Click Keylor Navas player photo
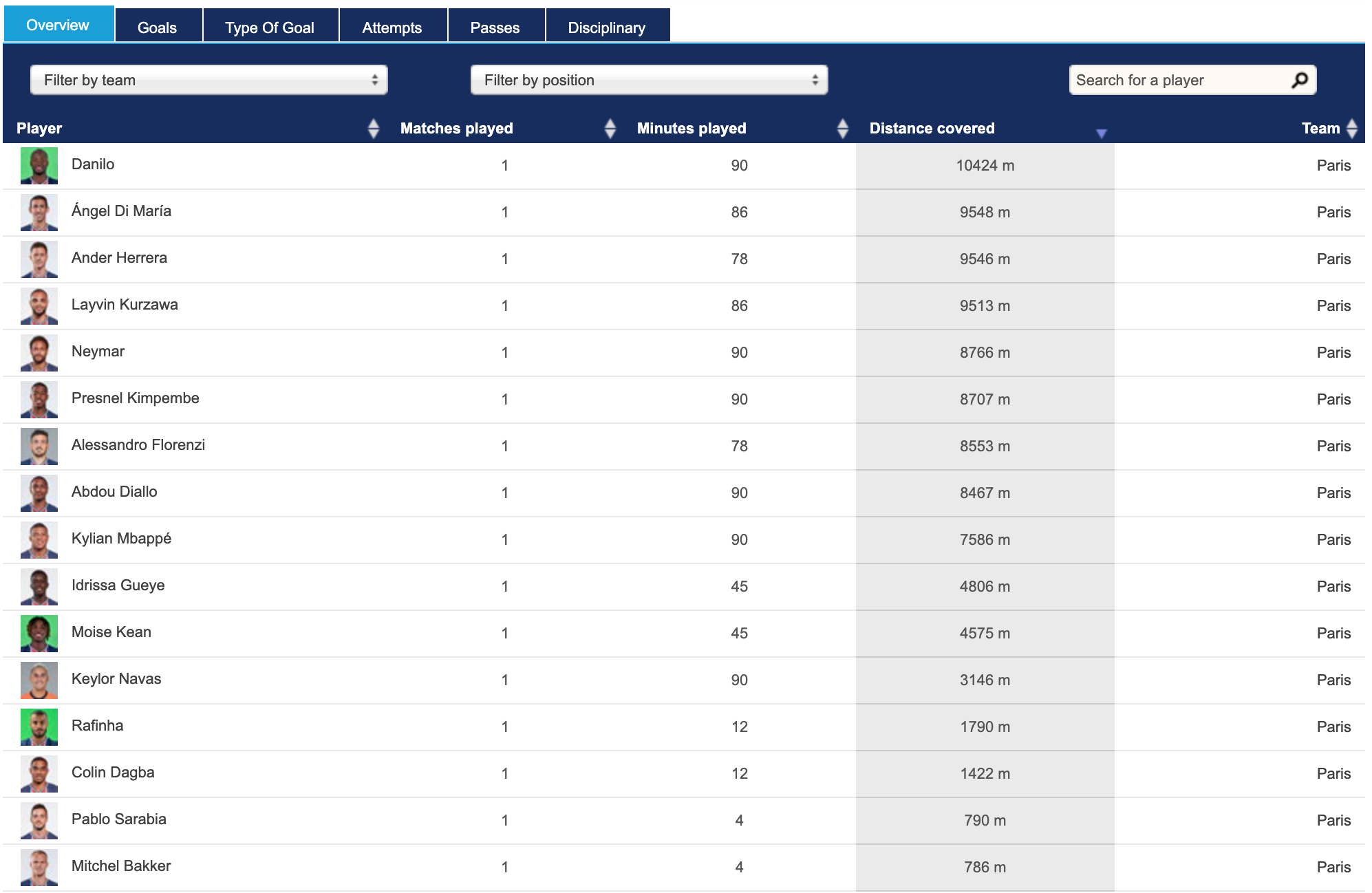The height and width of the screenshot is (893, 1372). (39, 680)
